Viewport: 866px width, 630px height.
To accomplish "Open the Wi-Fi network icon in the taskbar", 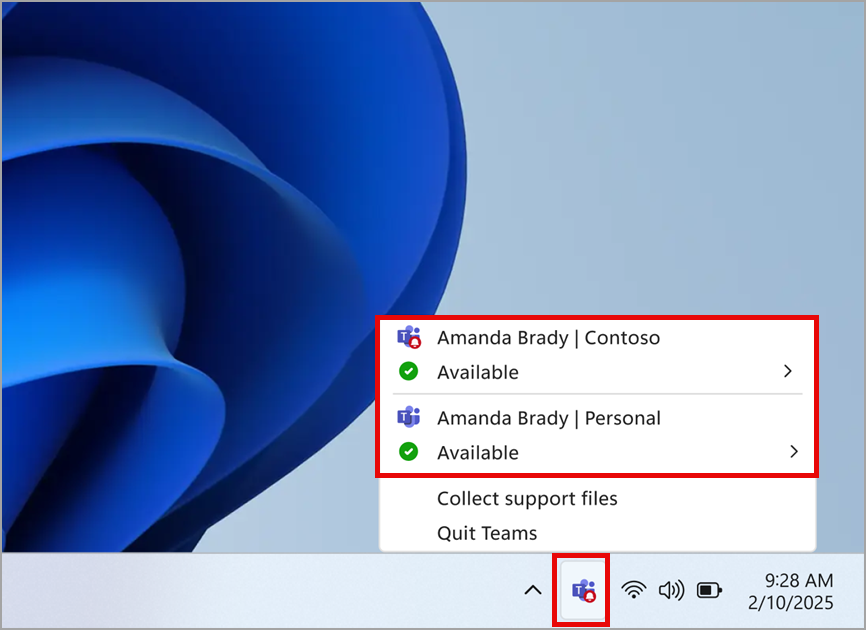I will point(633,590).
